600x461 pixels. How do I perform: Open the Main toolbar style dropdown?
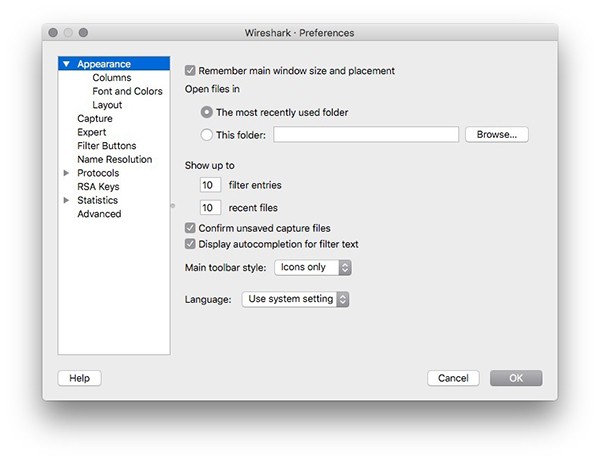pos(313,267)
